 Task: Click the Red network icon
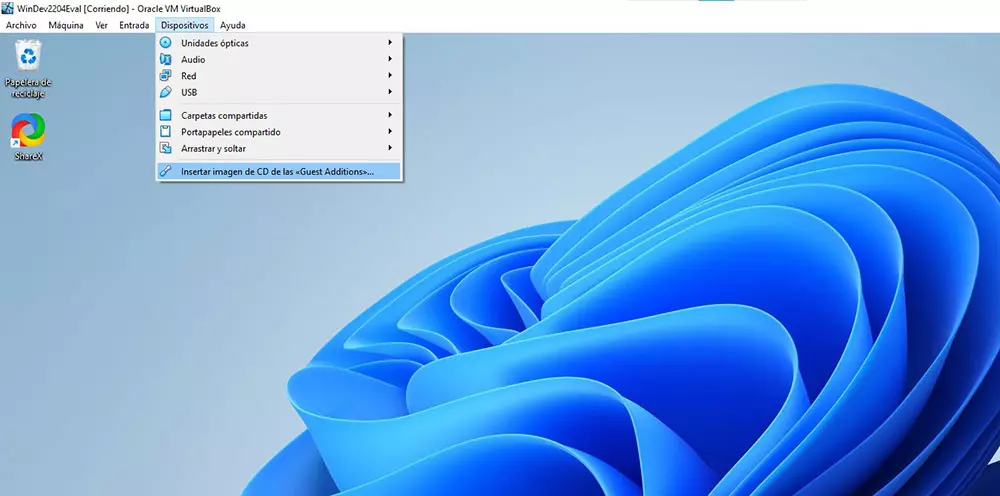coord(165,75)
